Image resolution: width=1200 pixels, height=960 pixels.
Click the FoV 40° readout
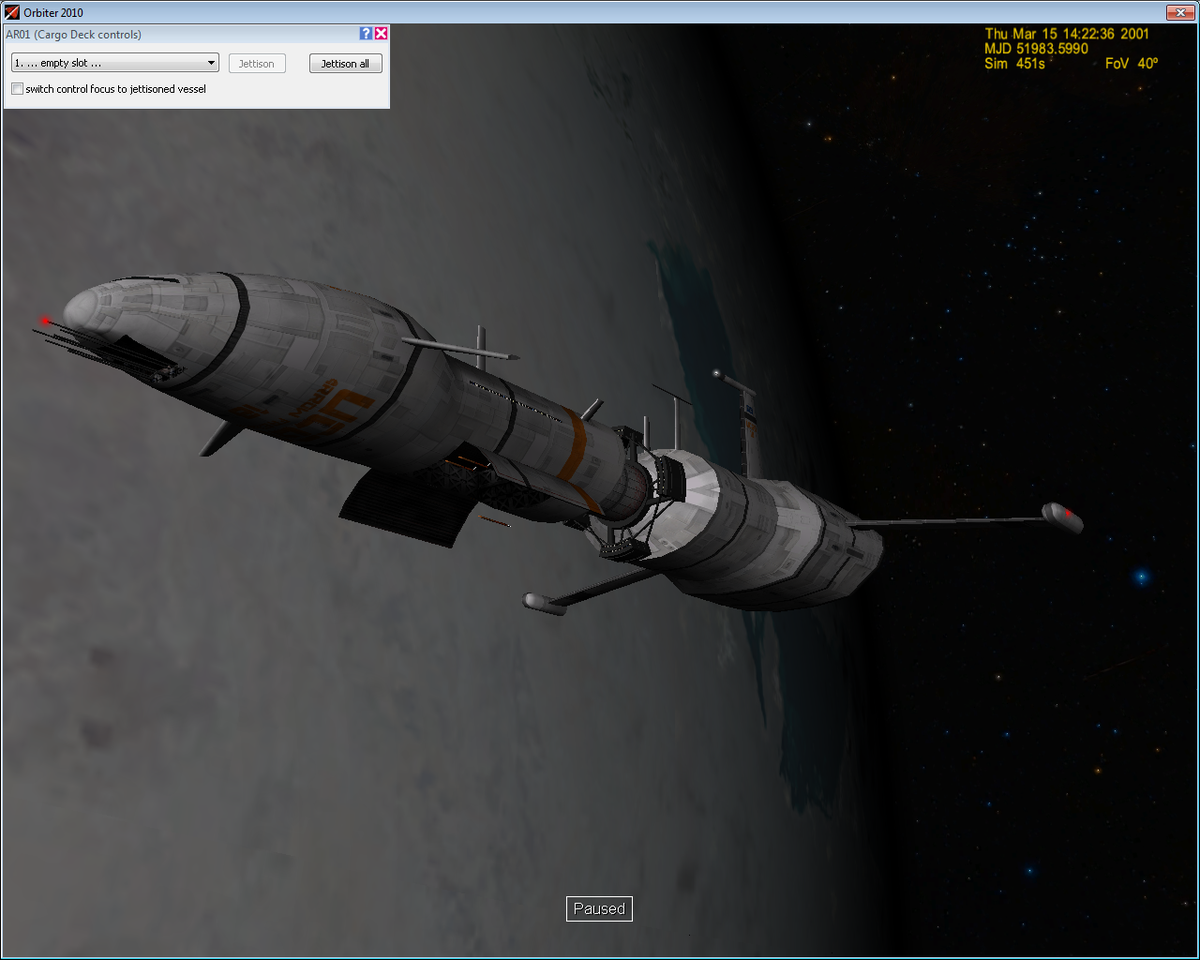point(1131,63)
